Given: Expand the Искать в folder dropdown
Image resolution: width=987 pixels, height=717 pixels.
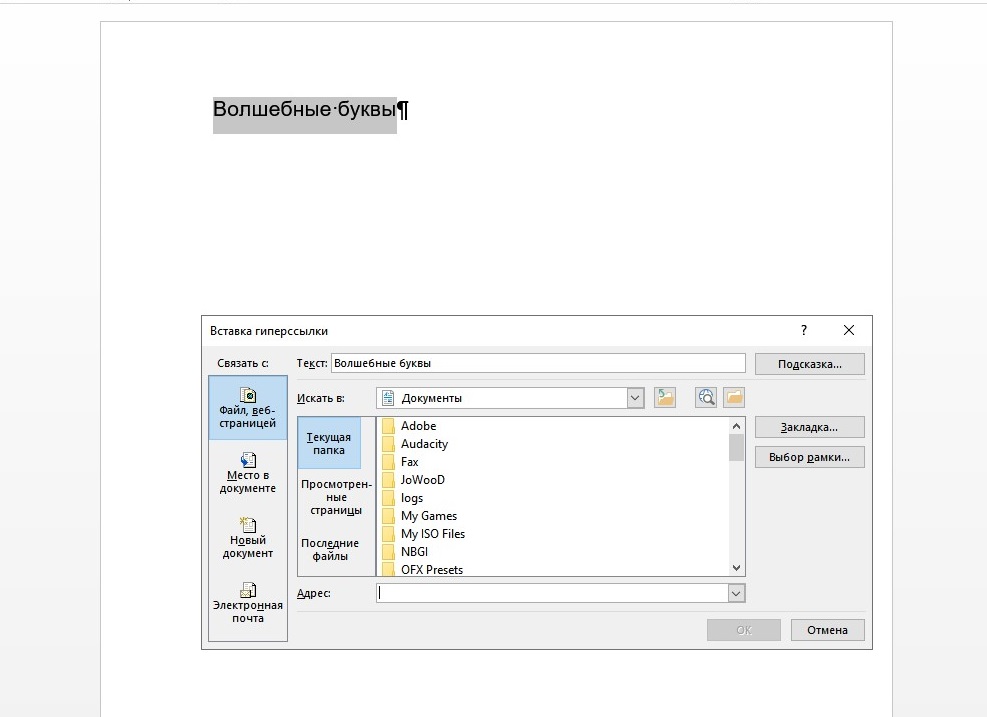Looking at the screenshot, I should tap(635, 398).
